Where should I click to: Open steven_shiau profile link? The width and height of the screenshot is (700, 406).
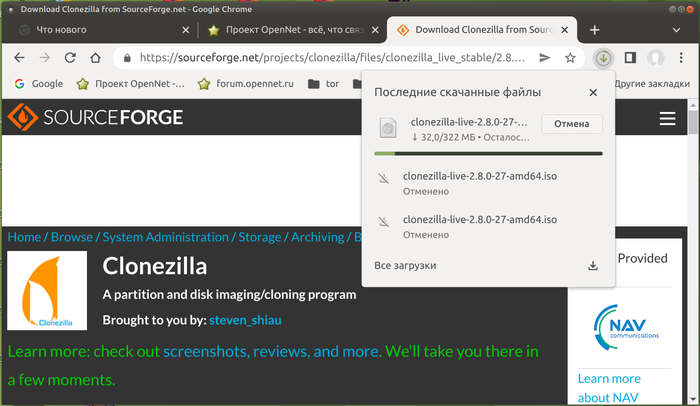coord(245,320)
